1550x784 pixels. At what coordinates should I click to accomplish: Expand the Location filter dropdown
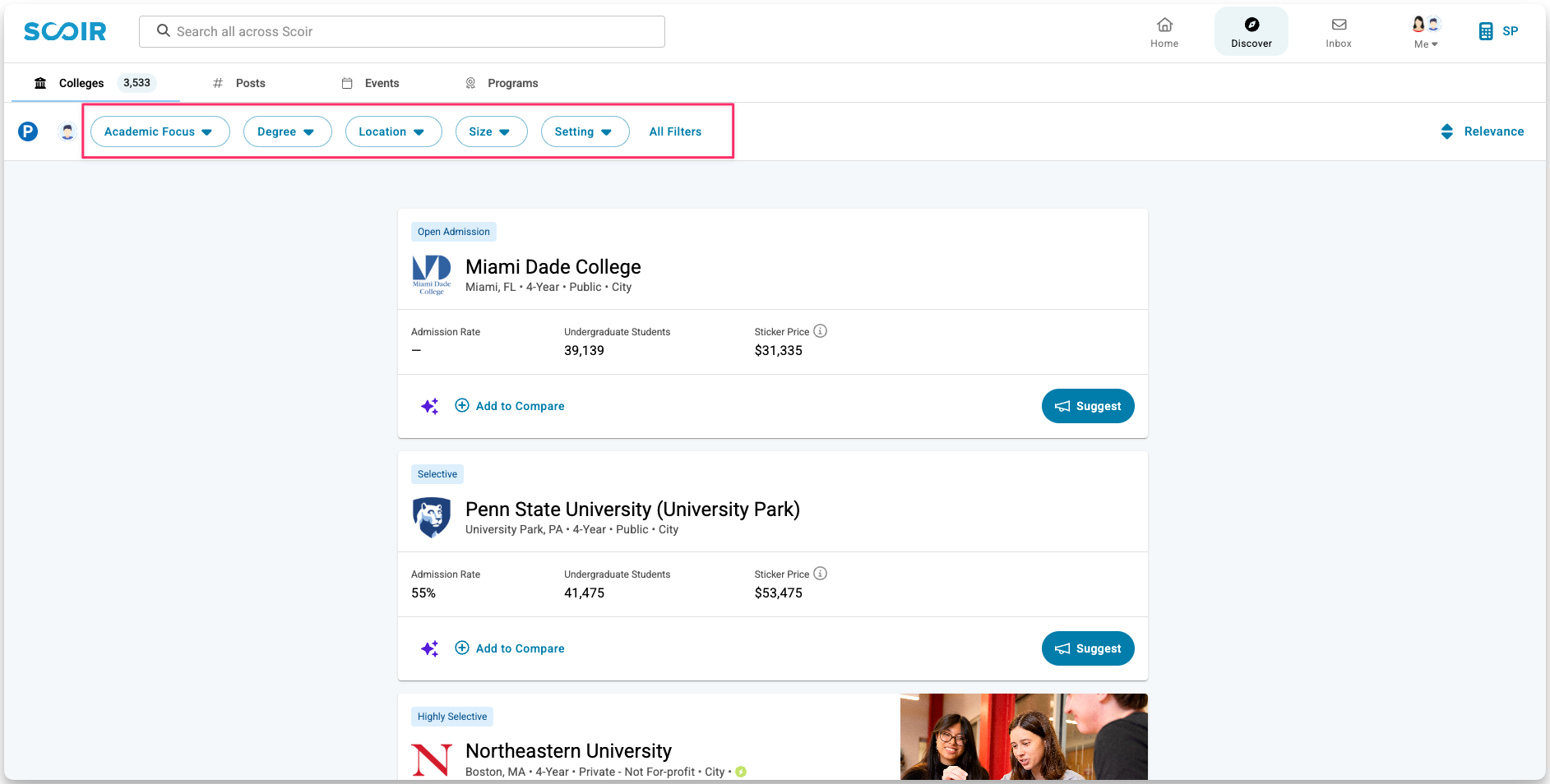coord(393,131)
